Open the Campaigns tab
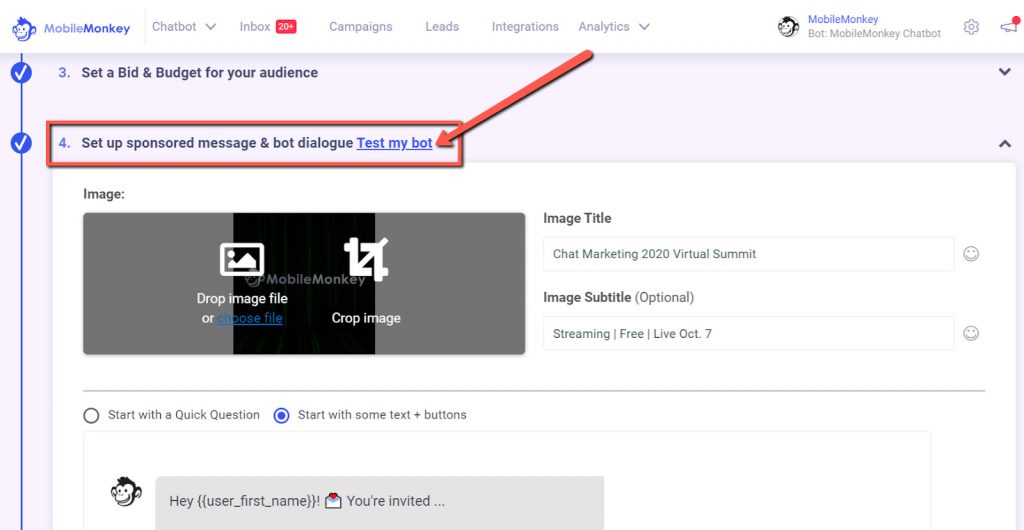1024x530 pixels. click(x=360, y=27)
